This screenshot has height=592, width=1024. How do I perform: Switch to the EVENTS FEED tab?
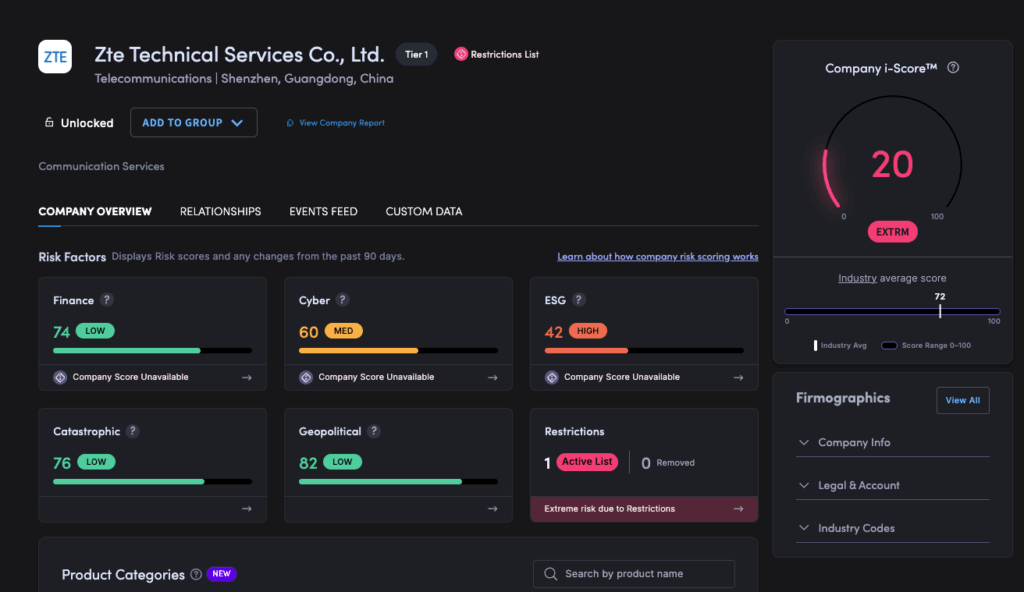pyautogui.click(x=323, y=212)
